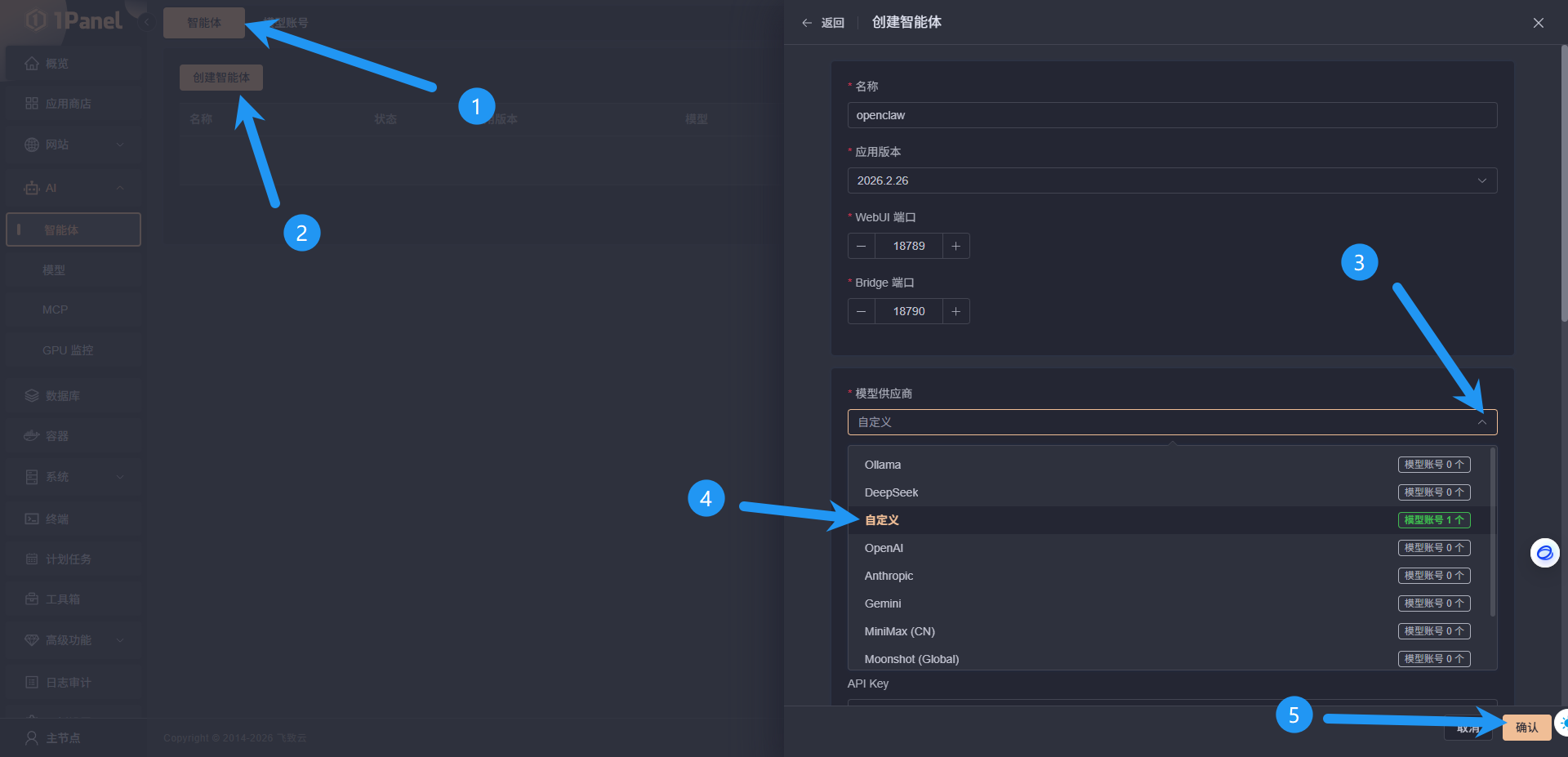Select Gemini as the provider

(x=883, y=603)
